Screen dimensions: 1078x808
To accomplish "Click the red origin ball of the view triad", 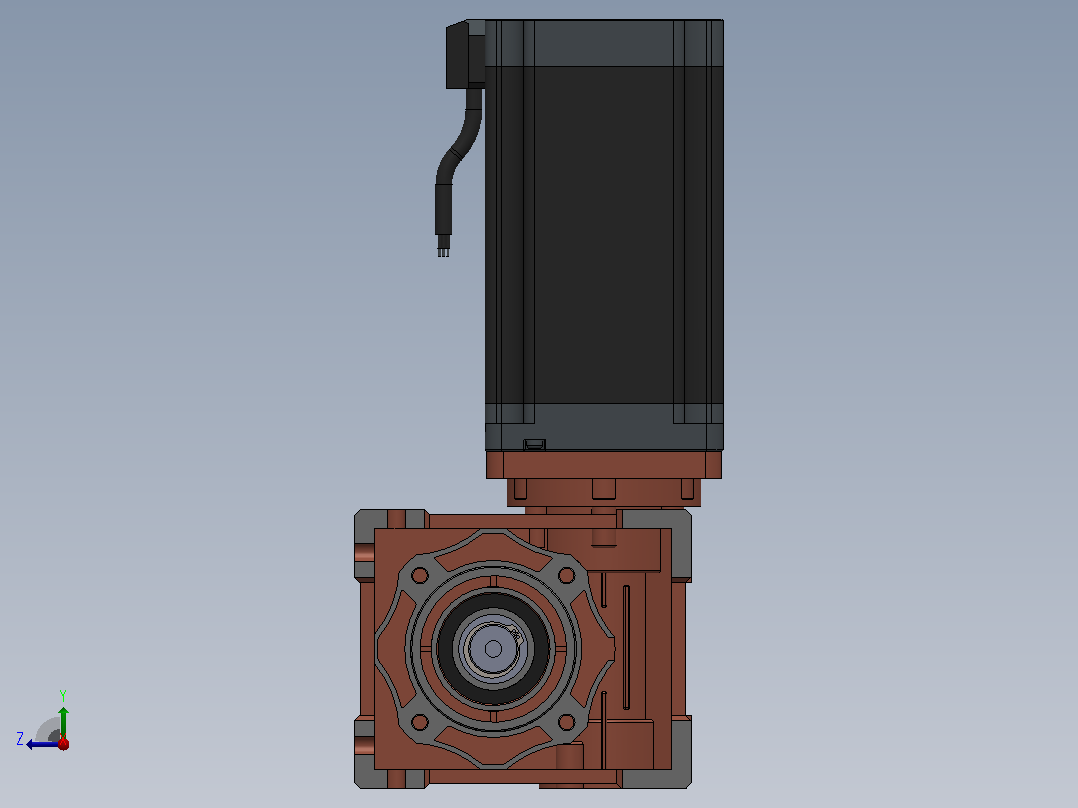I will pos(63,743).
